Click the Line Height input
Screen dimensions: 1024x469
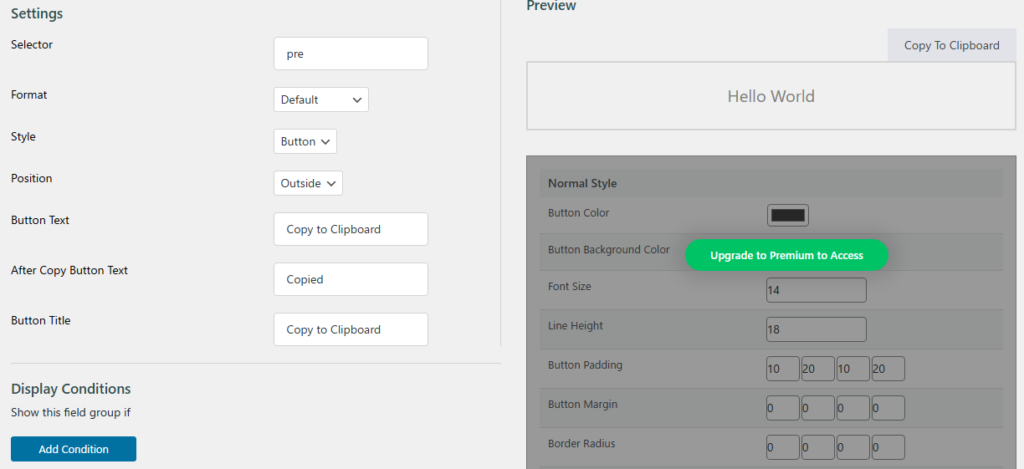point(816,329)
